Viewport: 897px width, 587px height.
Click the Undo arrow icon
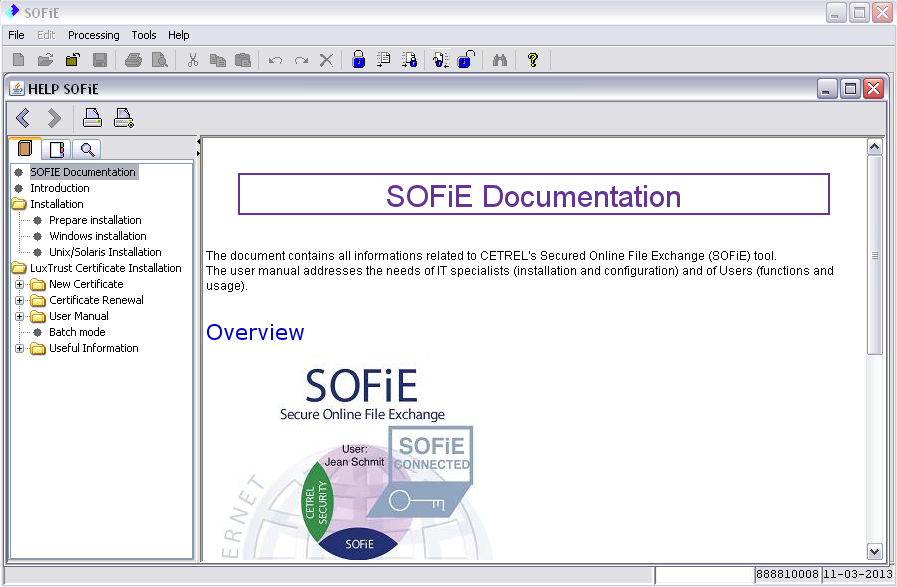click(275, 60)
